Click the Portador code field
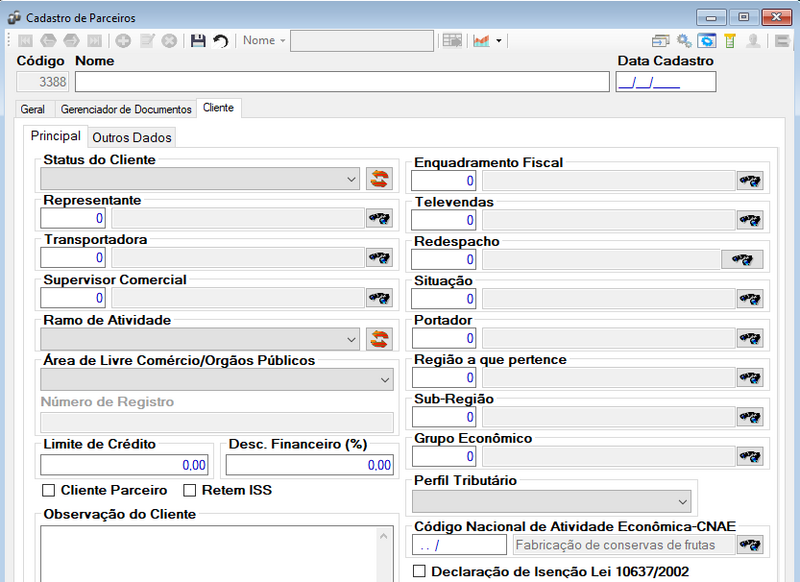 coord(444,338)
